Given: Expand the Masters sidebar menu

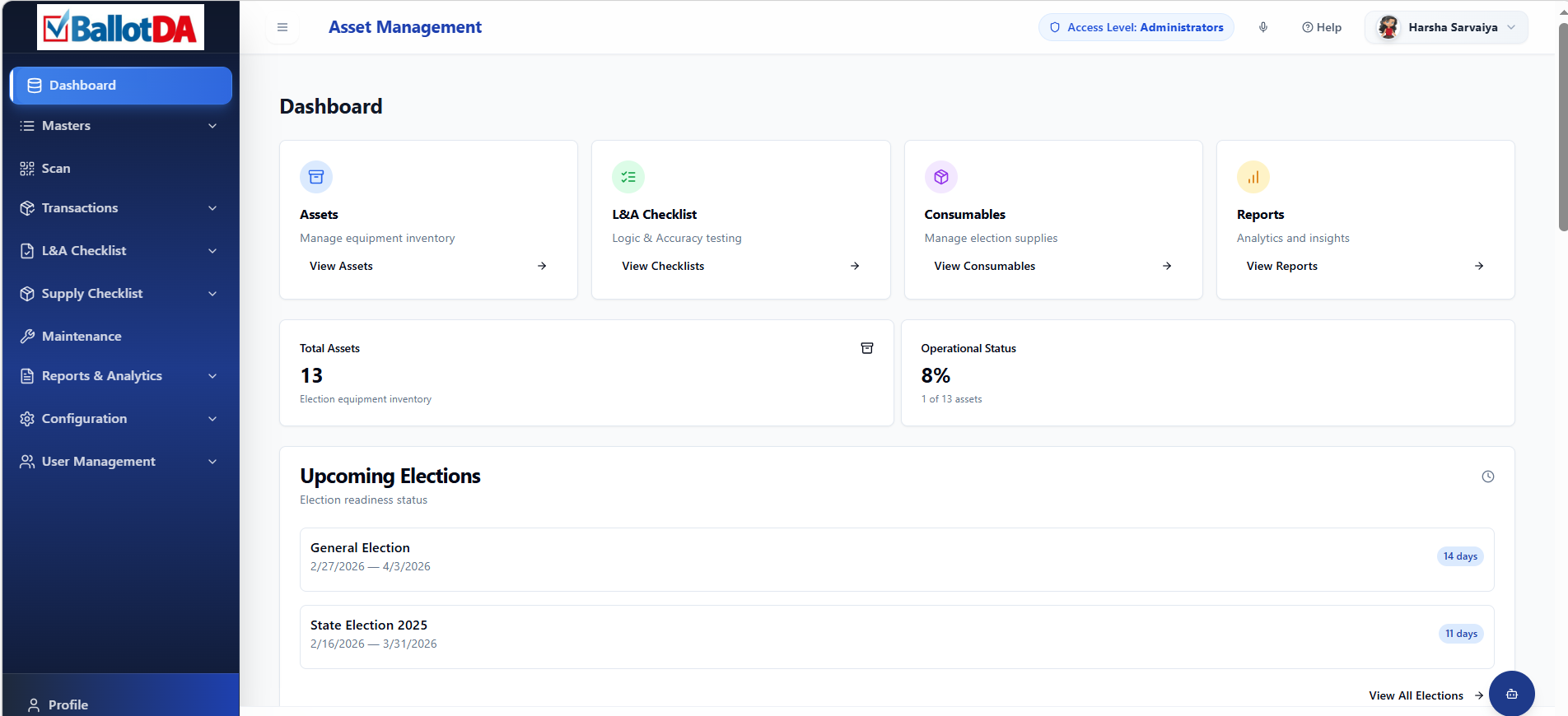Looking at the screenshot, I should [120, 126].
